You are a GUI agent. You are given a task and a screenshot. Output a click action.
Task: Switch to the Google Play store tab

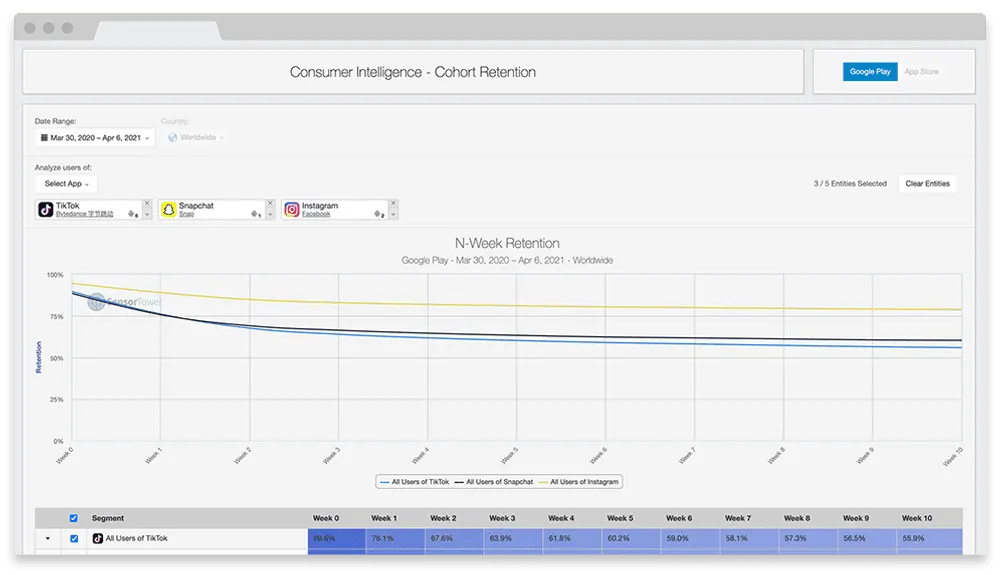[x=870, y=71]
